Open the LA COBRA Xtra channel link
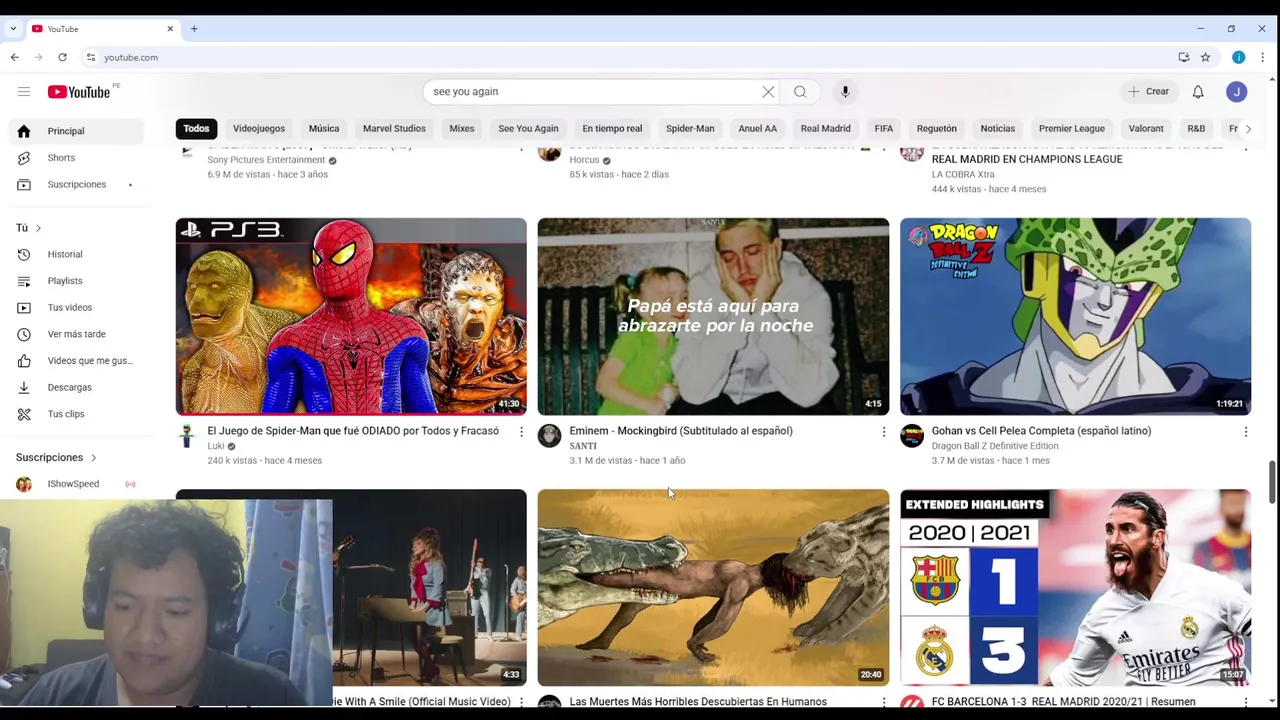This screenshot has width=1280, height=720. tap(963, 175)
